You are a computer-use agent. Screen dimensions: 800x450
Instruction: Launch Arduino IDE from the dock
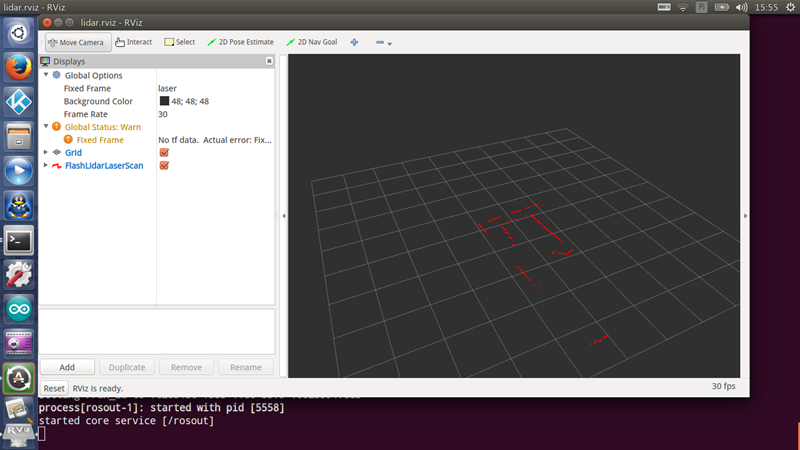pos(18,309)
